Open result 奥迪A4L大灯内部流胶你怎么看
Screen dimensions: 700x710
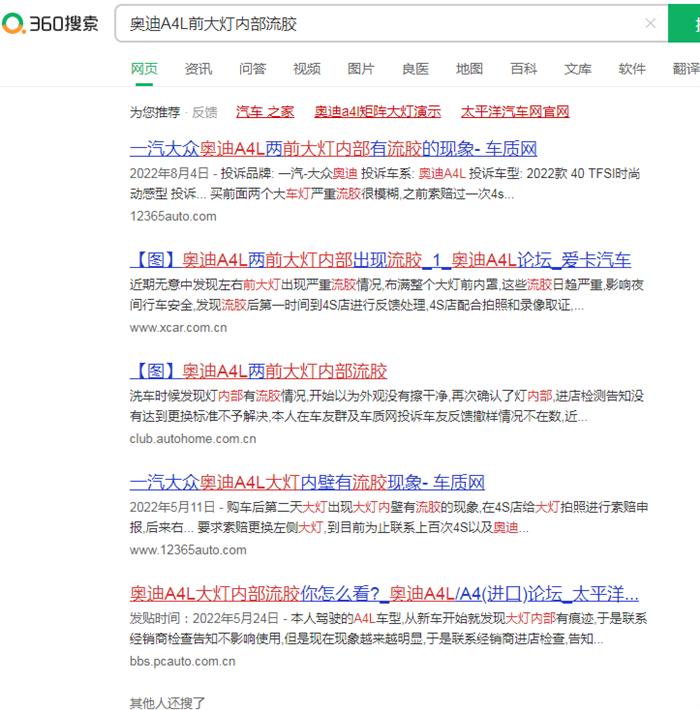point(384,593)
